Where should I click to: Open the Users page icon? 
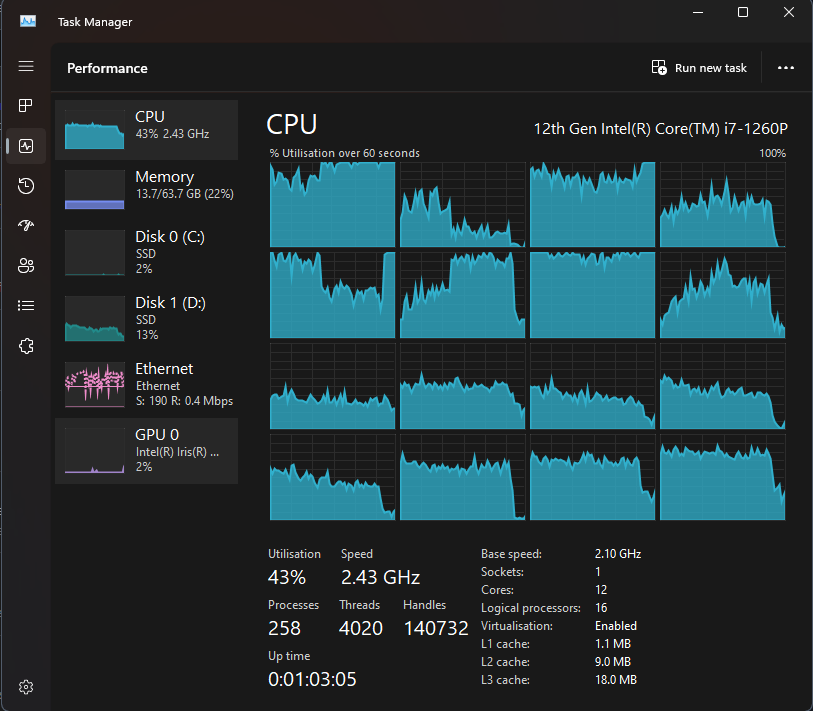tap(26, 266)
